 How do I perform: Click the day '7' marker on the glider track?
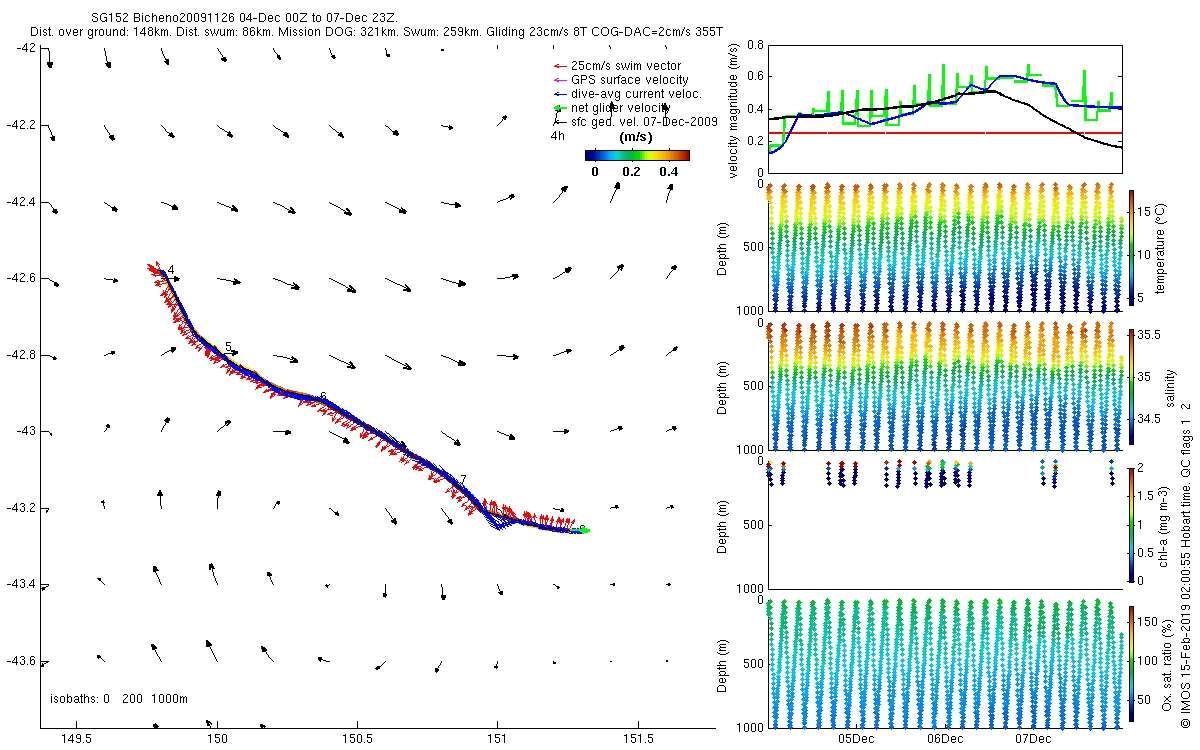click(463, 480)
